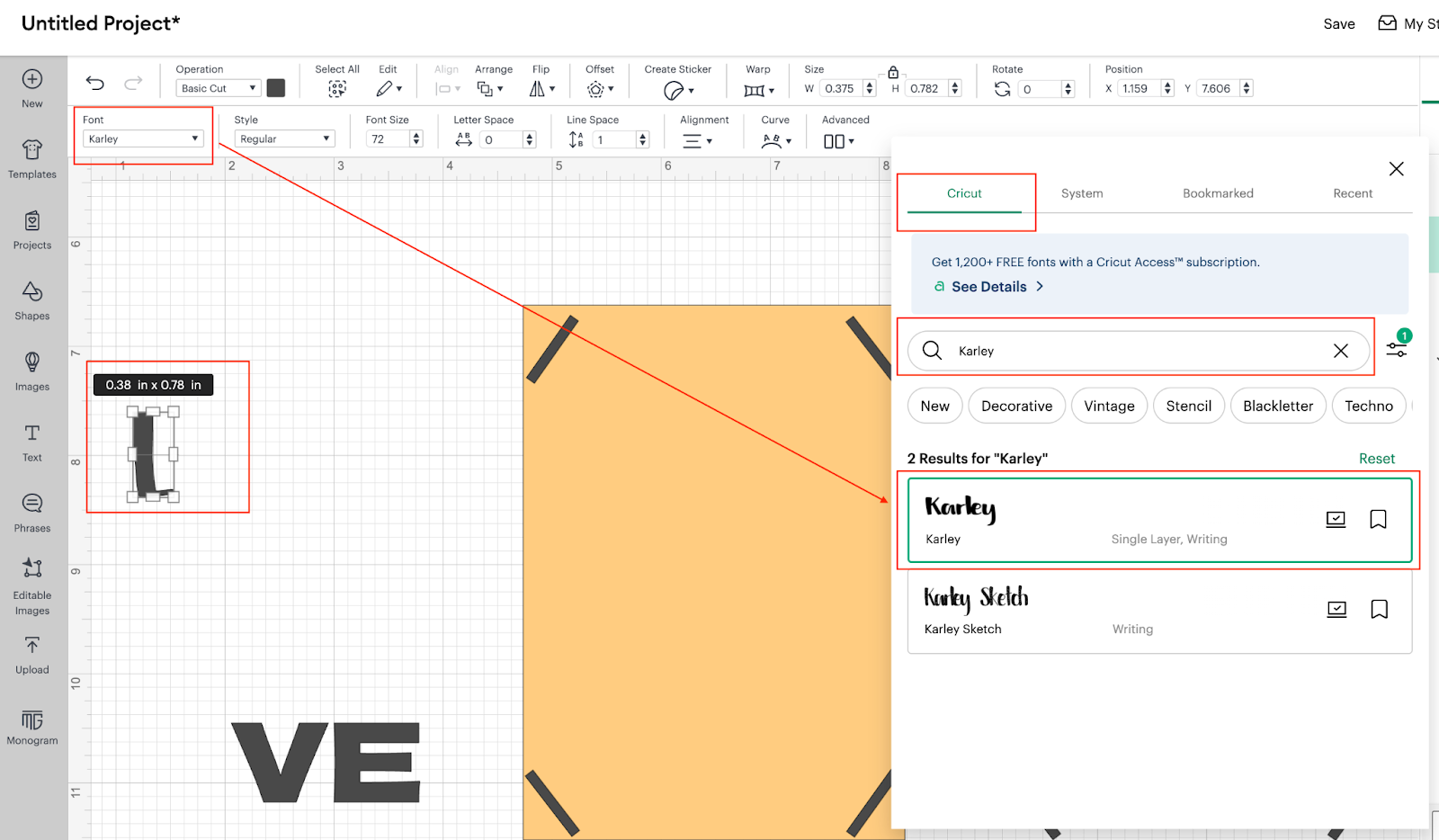Choose the Karley Sketch font result
Viewport: 1439px width, 840px height.
click(1159, 611)
